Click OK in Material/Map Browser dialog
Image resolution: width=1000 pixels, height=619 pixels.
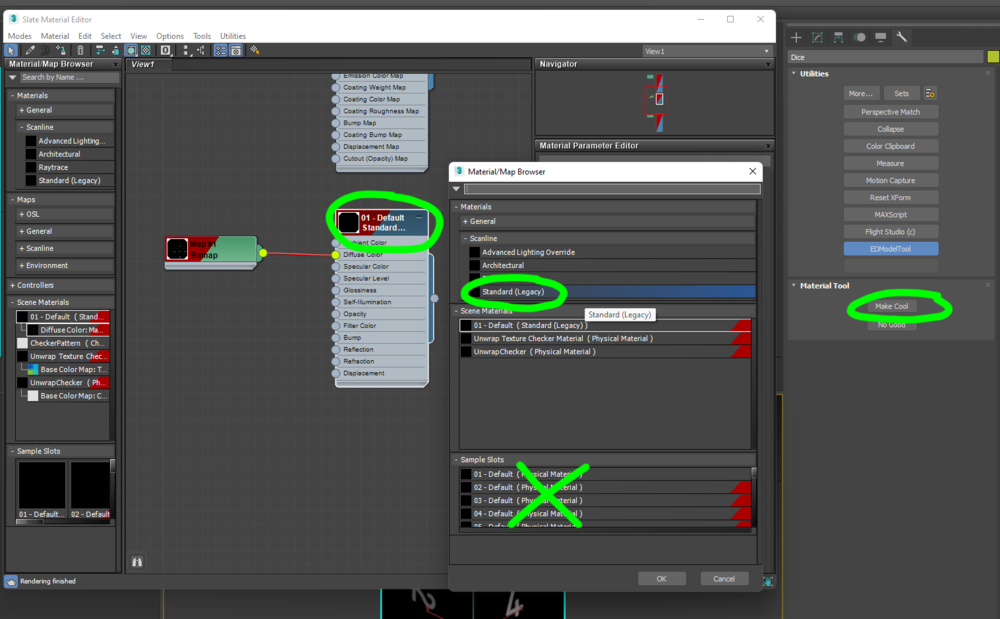pyautogui.click(x=661, y=579)
